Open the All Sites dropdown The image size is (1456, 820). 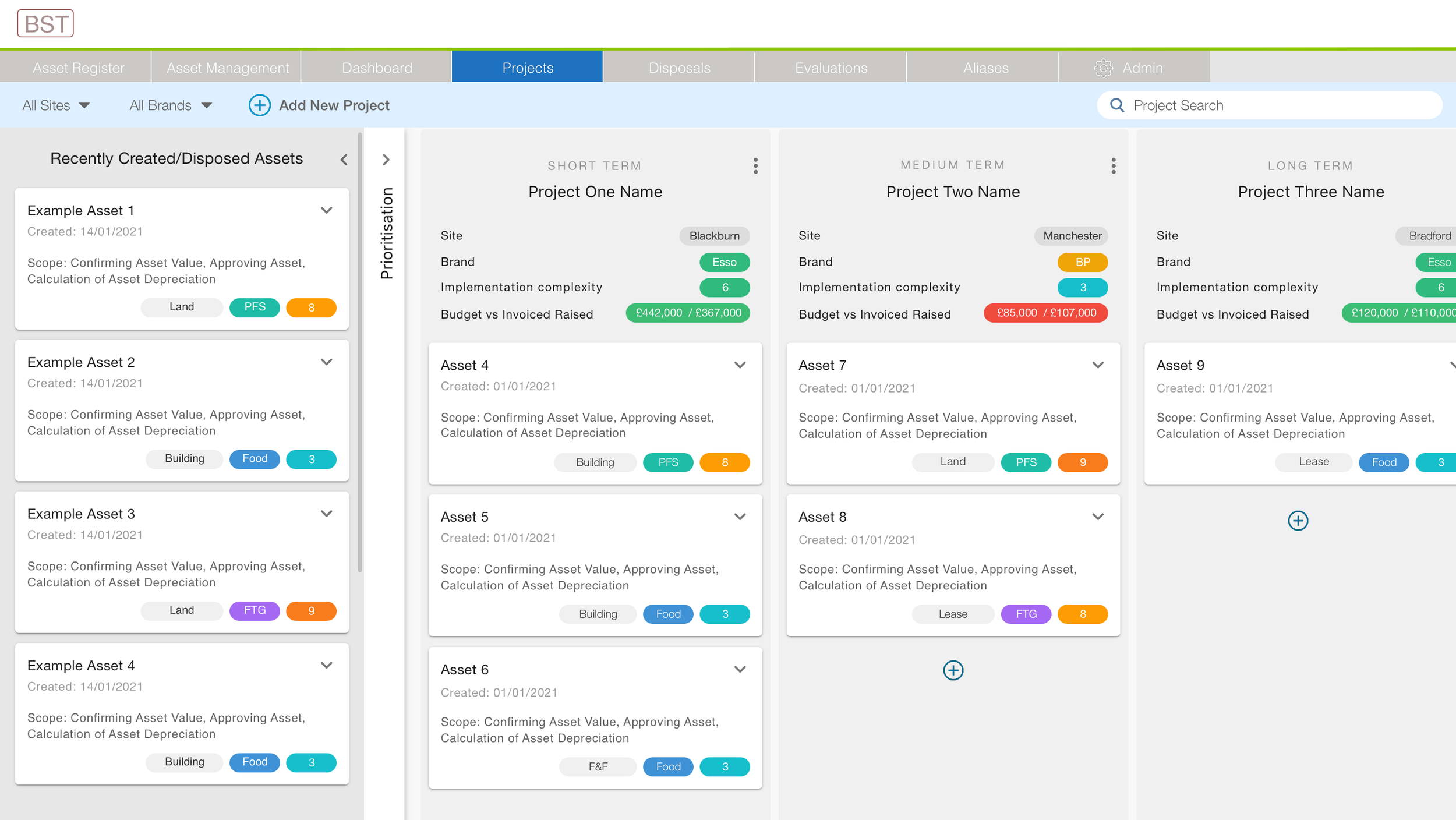coord(57,105)
